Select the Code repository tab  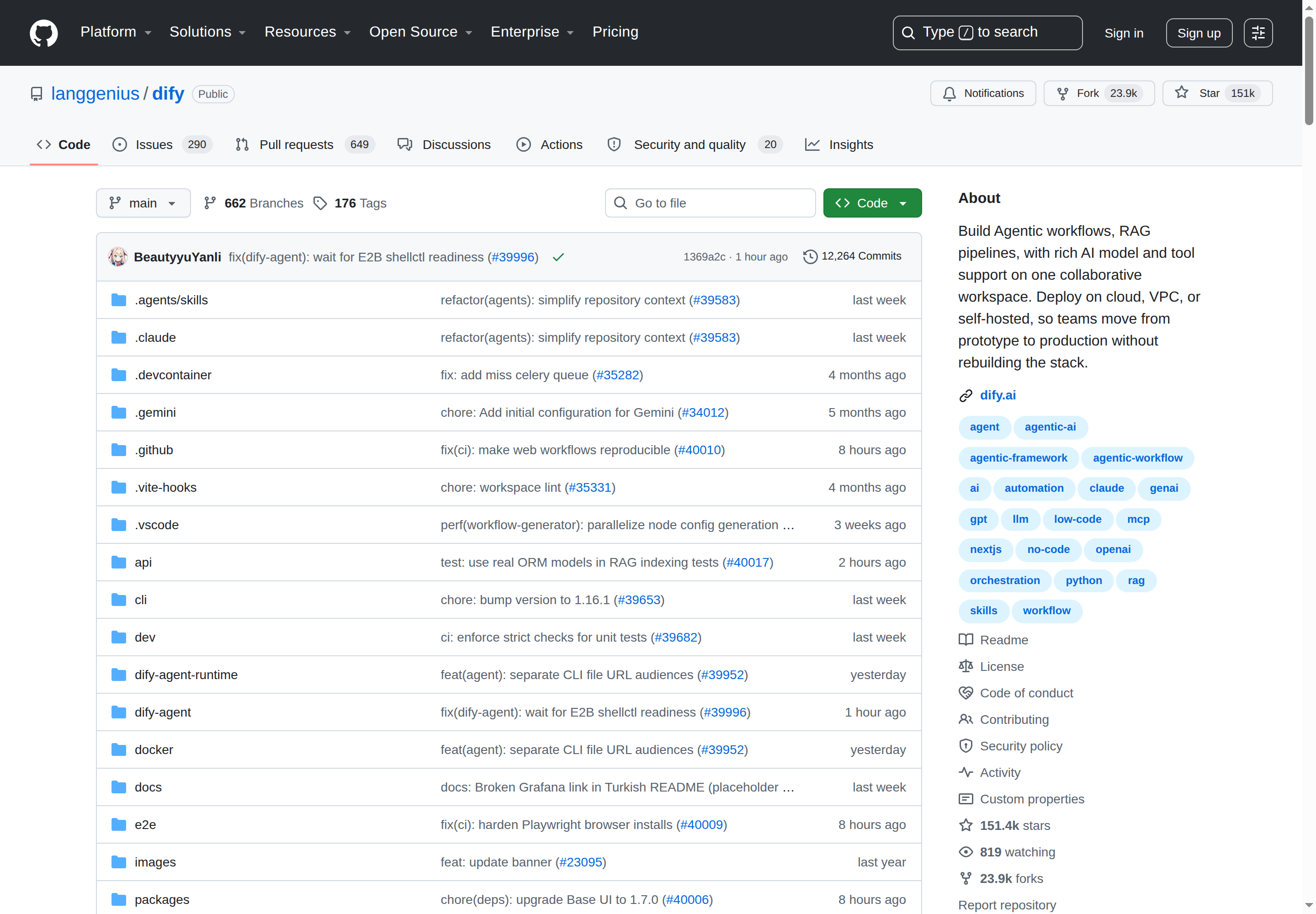tap(64, 145)
